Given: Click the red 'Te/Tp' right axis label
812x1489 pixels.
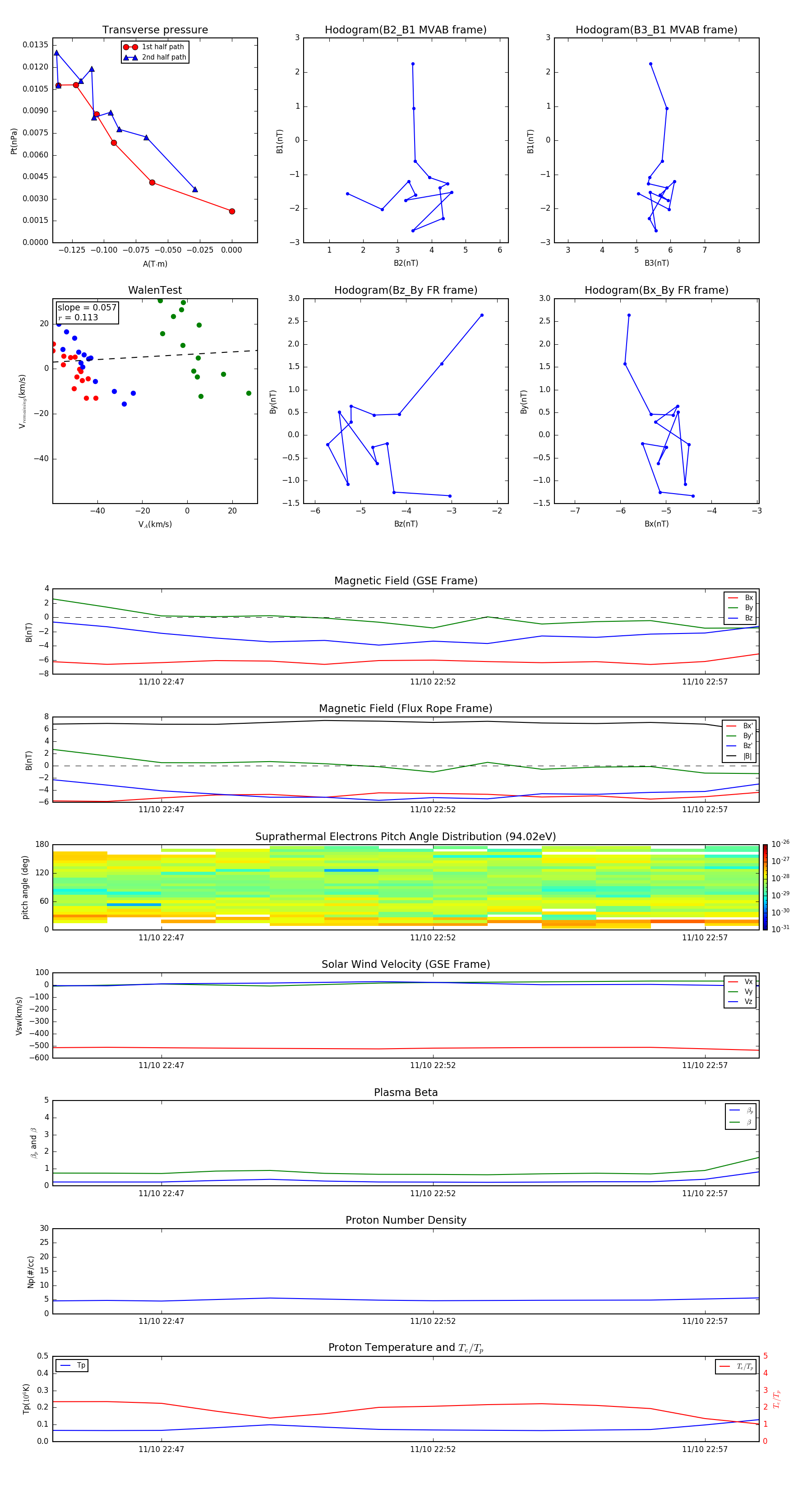Looking at the screenshot, I should [777, 1399].
